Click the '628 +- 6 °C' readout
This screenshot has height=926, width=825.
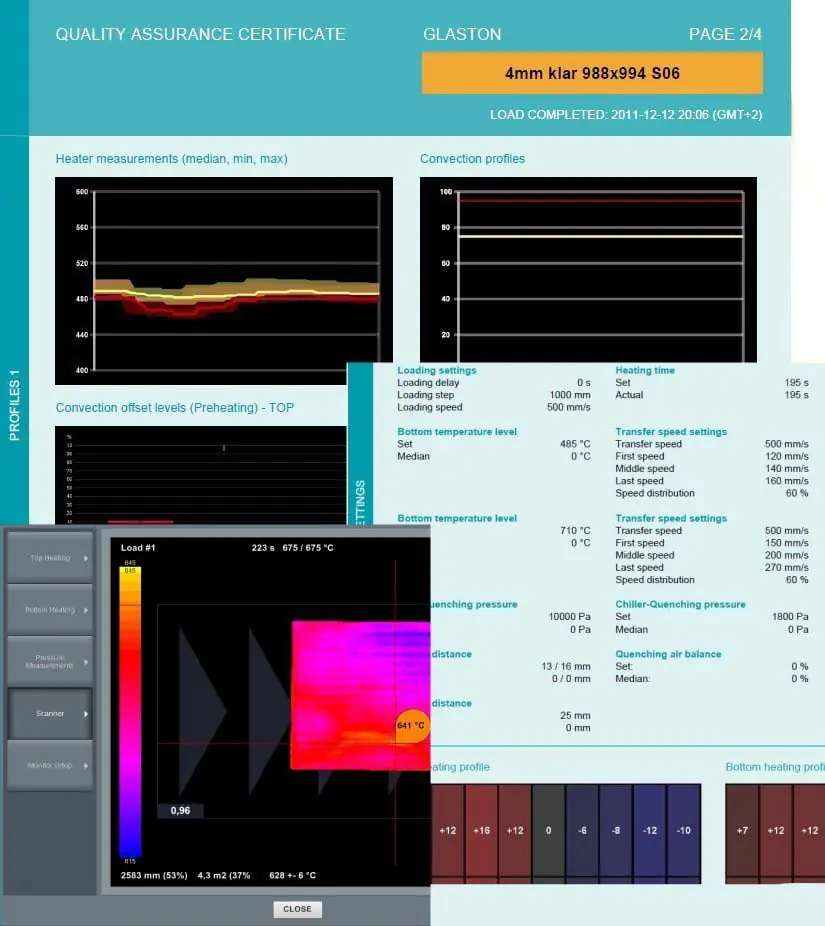point(292,875)
